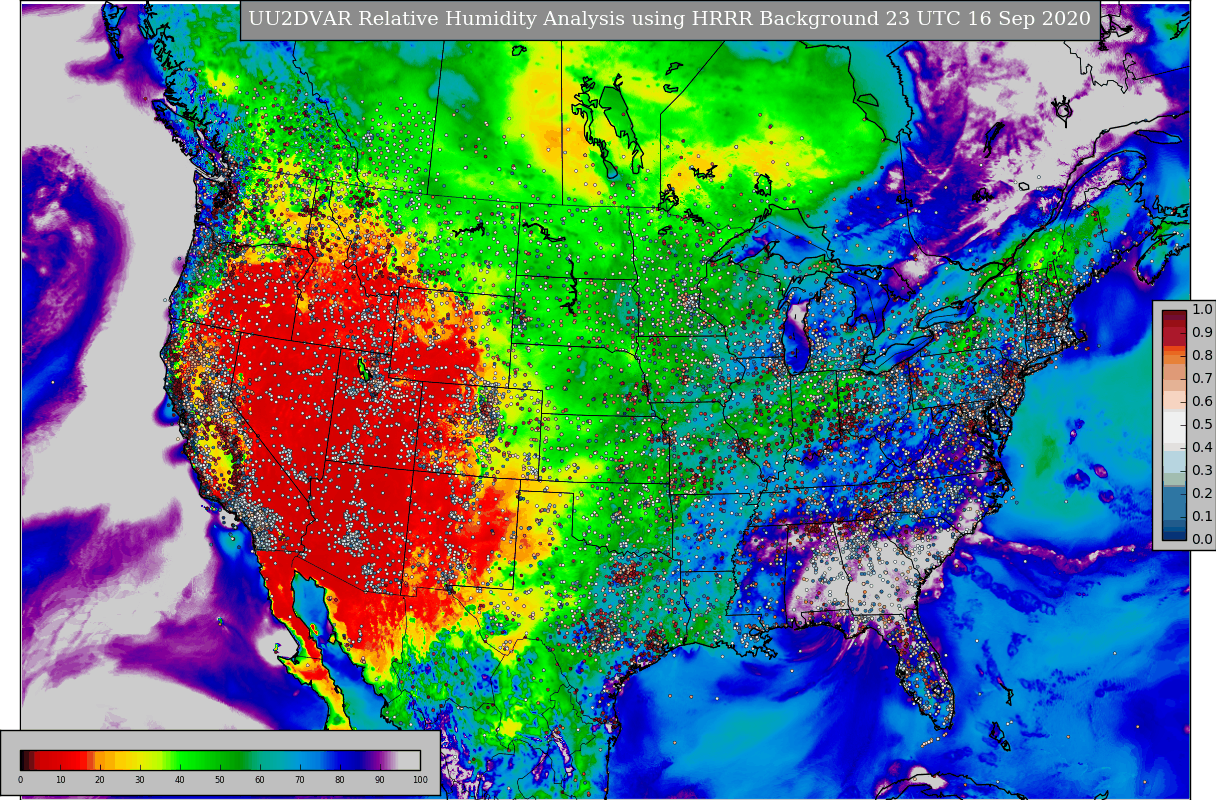Click the red section of the bottom humidity colorbar

(60, 760)
